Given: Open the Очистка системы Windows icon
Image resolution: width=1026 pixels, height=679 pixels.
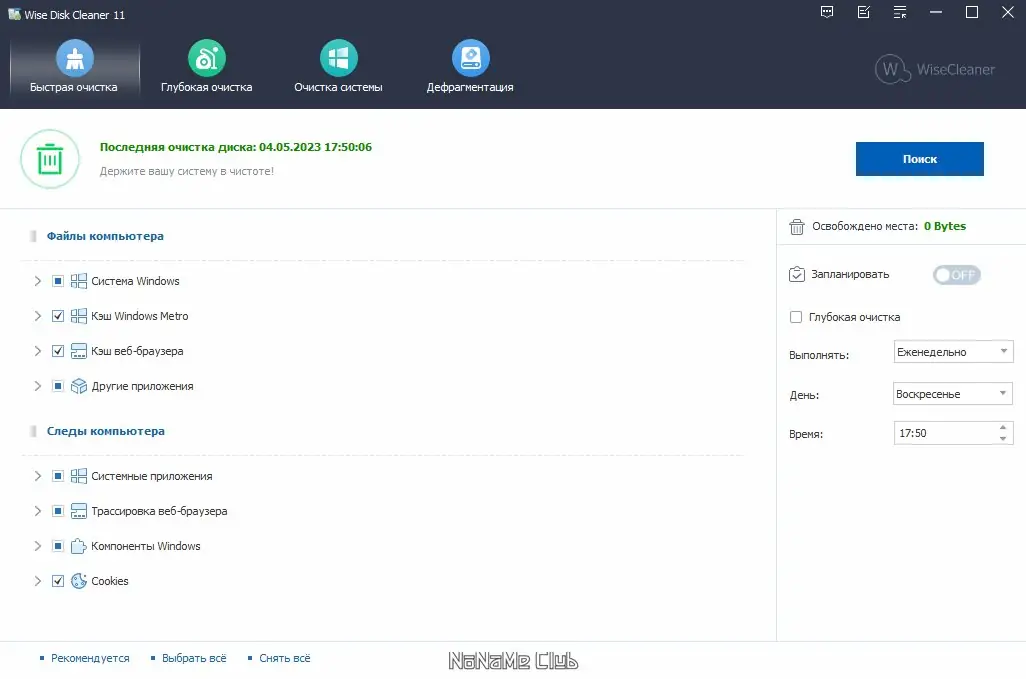Looking at the screenshot, I should coord(338,58).
